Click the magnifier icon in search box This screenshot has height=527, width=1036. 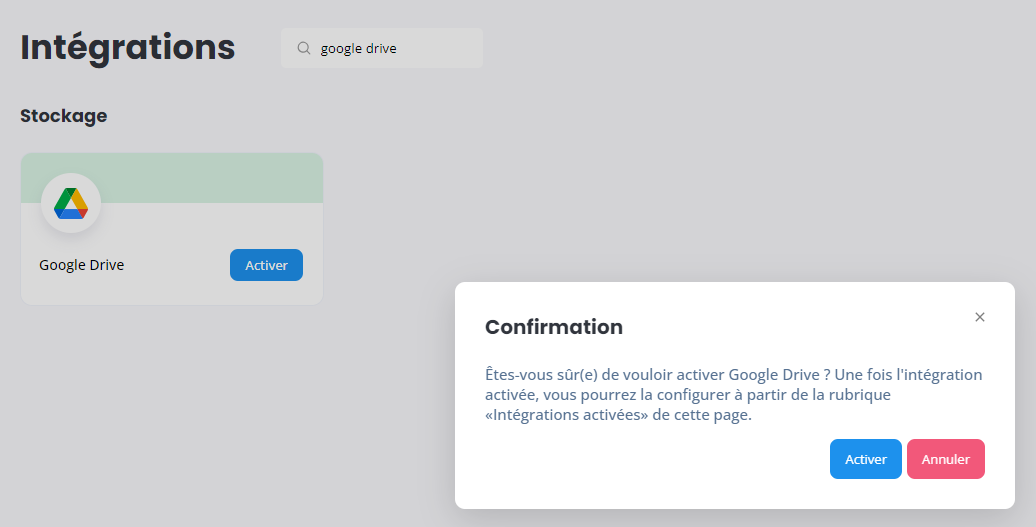[x=303, y=48]
